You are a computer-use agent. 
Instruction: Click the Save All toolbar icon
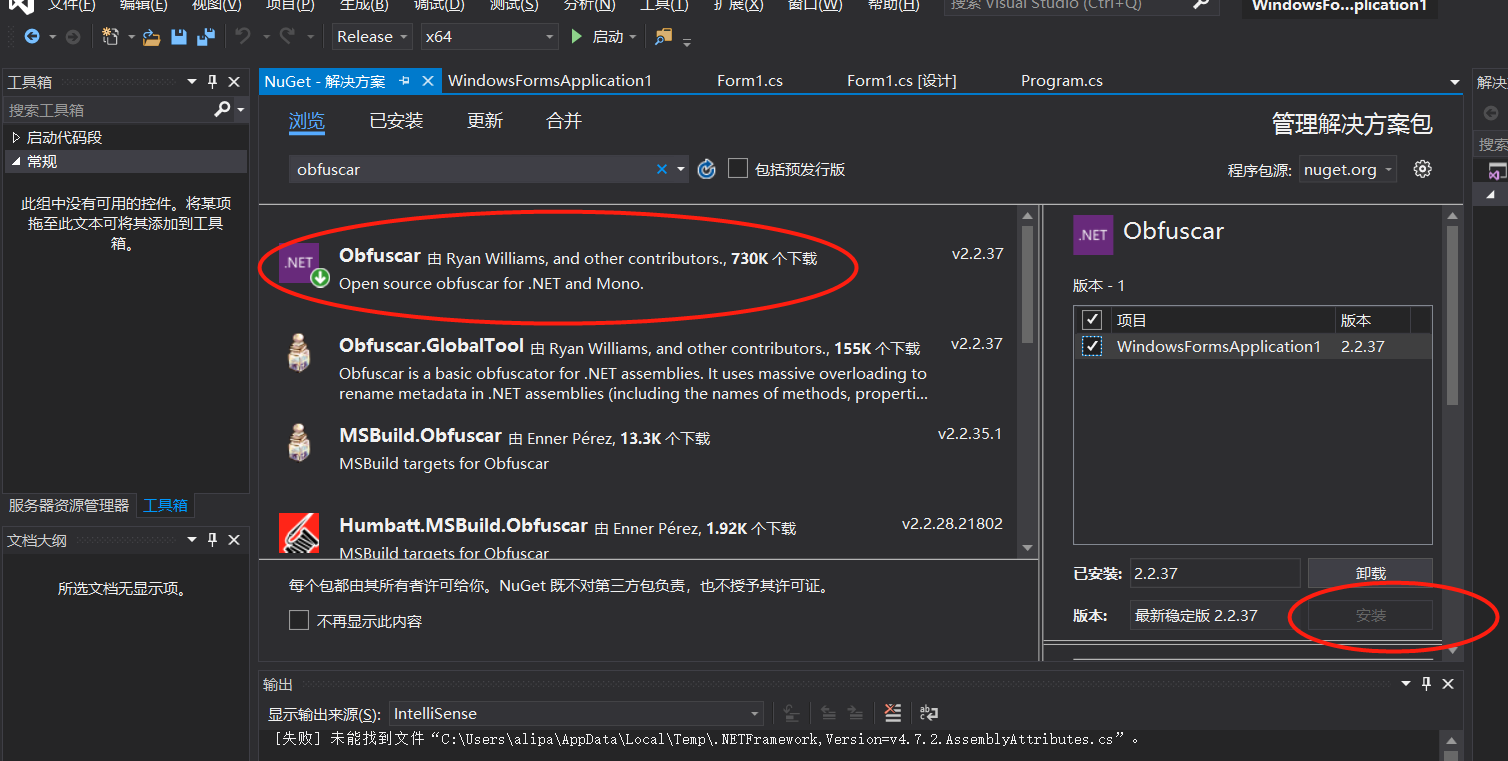point(206,37)
